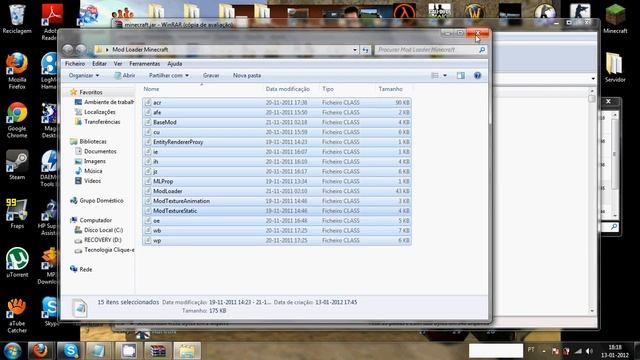Open the Editar menu

pos(99,64)
